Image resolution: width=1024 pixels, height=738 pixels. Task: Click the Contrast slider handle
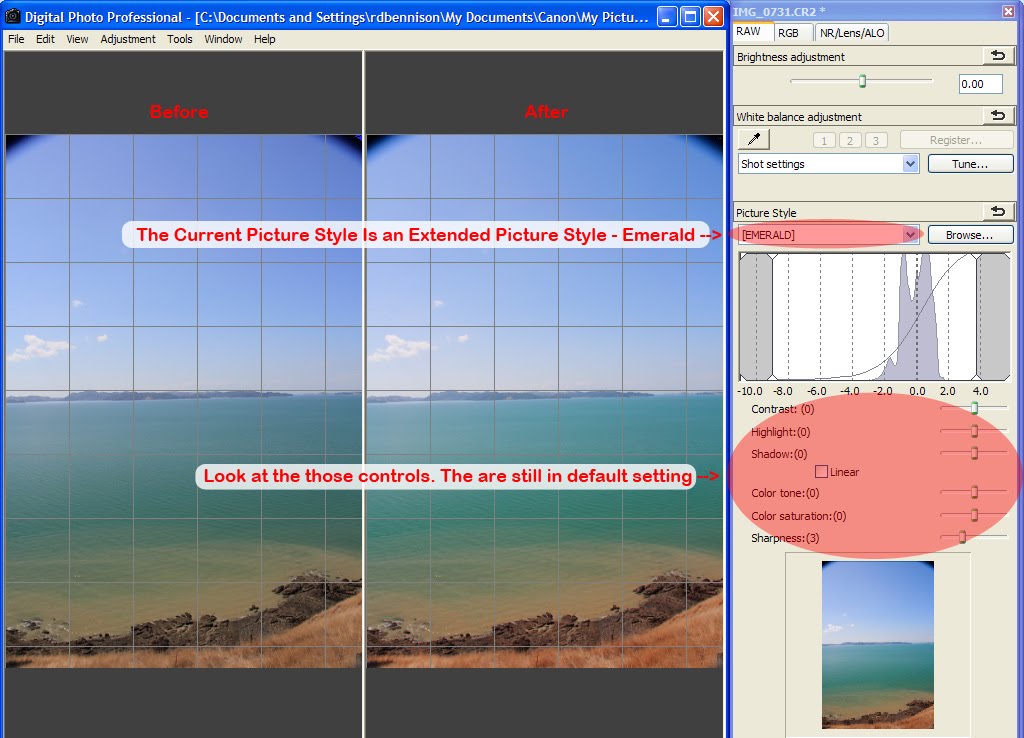(973, 408)
